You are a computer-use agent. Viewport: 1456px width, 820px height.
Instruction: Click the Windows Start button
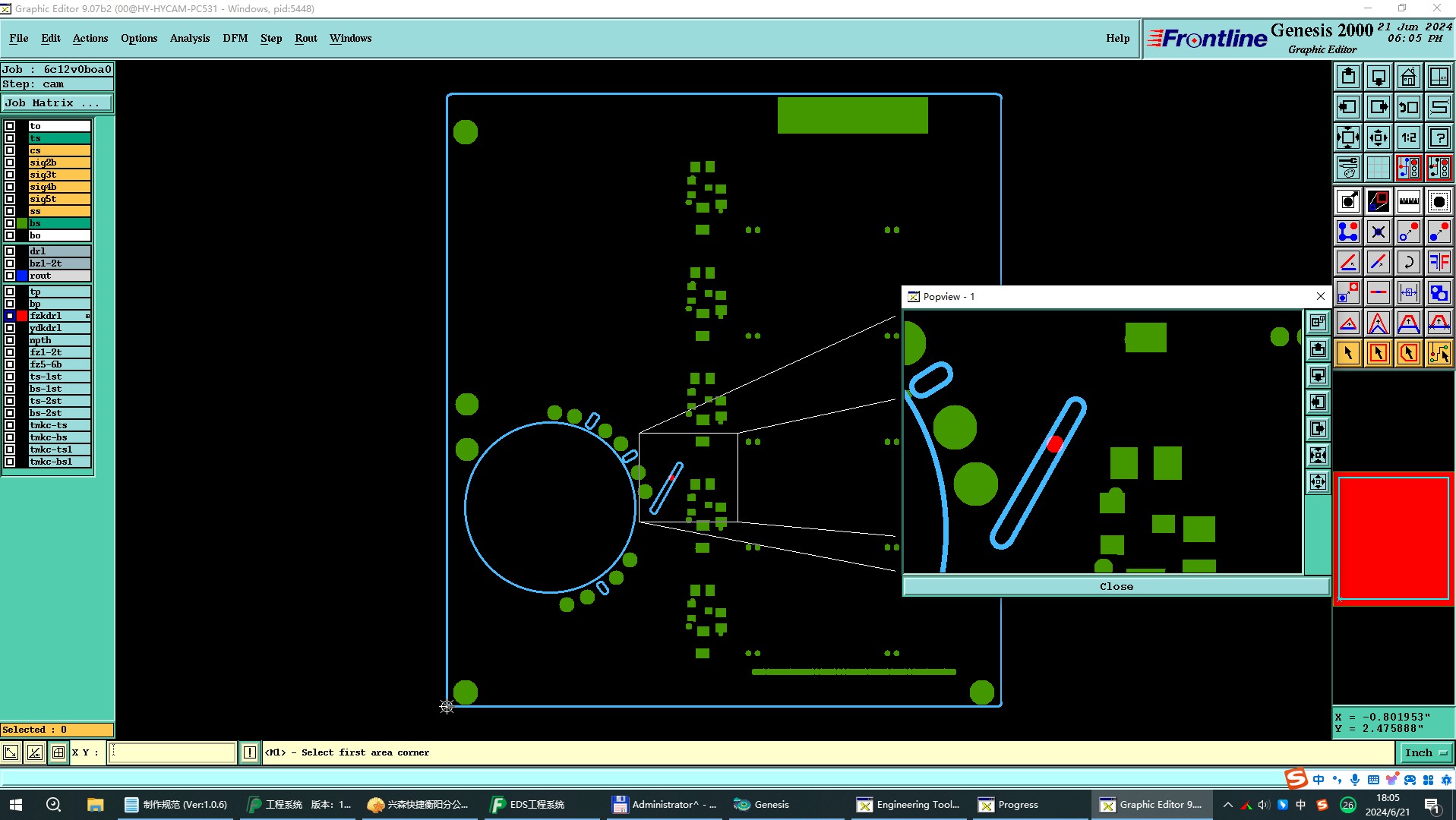(x=16, y=805)
